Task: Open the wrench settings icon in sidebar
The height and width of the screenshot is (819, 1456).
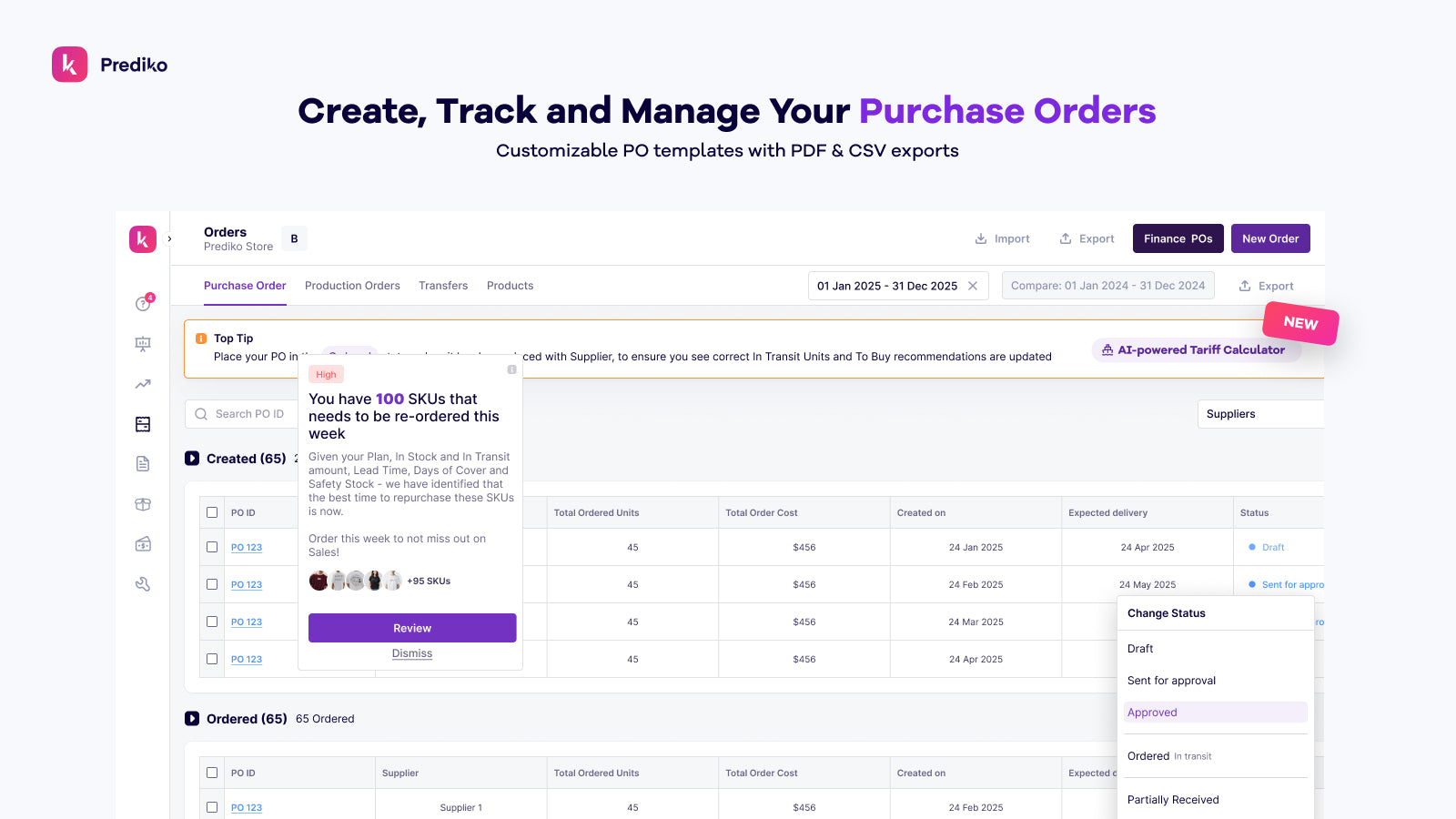Action: pos(143,584)
